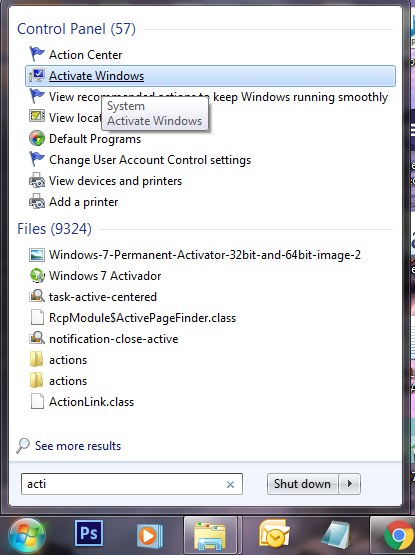Screen dimensions: 415x555
Task: Expand the Files (9324) results header
Action: click(x=54, y=229)
